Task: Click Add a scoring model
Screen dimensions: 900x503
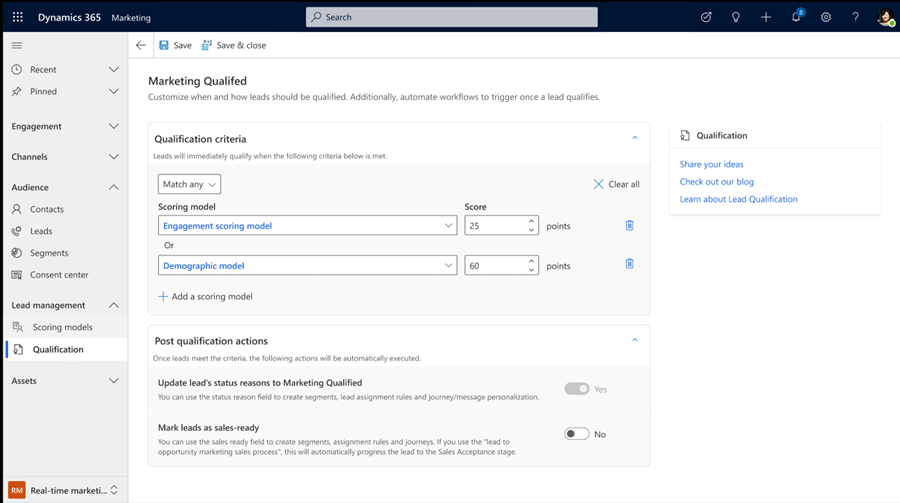Action: 205,296
